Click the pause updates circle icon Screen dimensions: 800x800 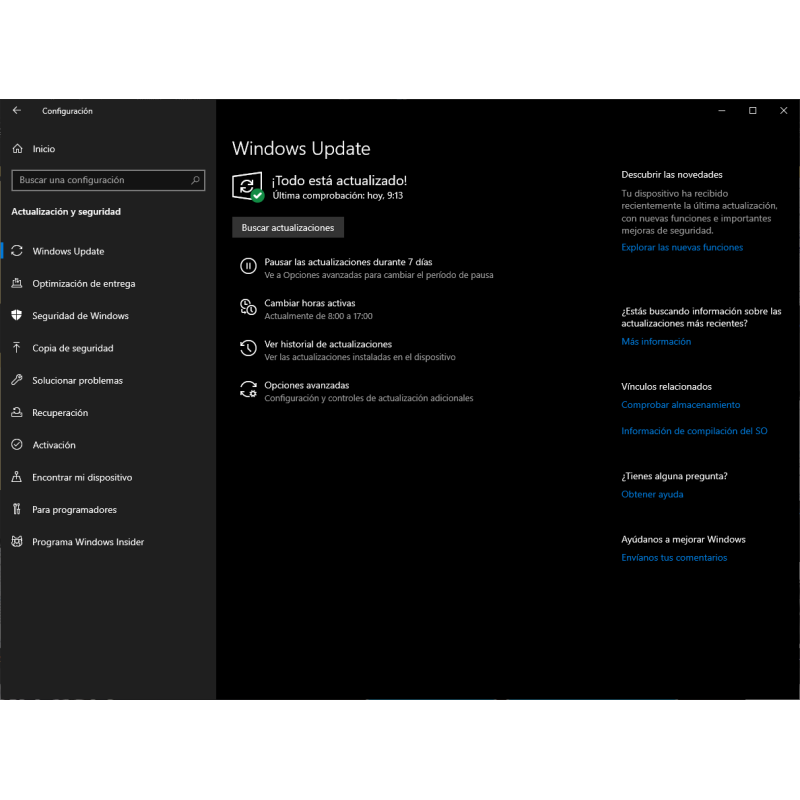tap(248, 266)
